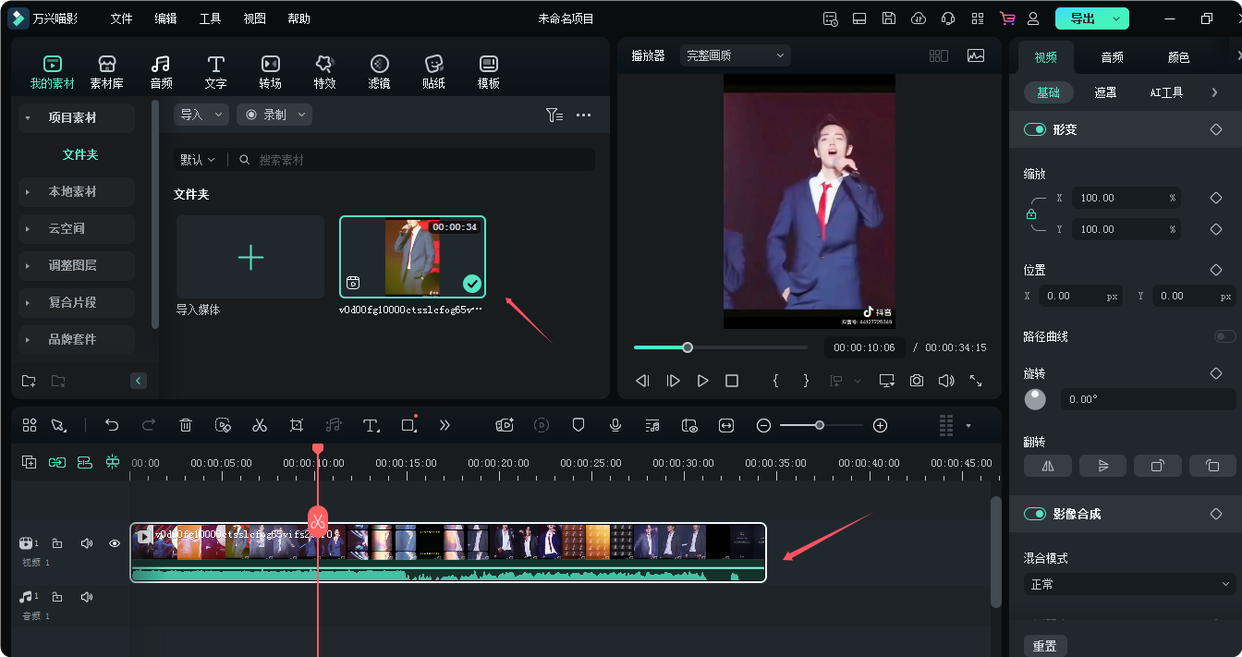Click the timeline zoom slider
The width and height of the screenshot is (1242, 657).
point(820,425)
